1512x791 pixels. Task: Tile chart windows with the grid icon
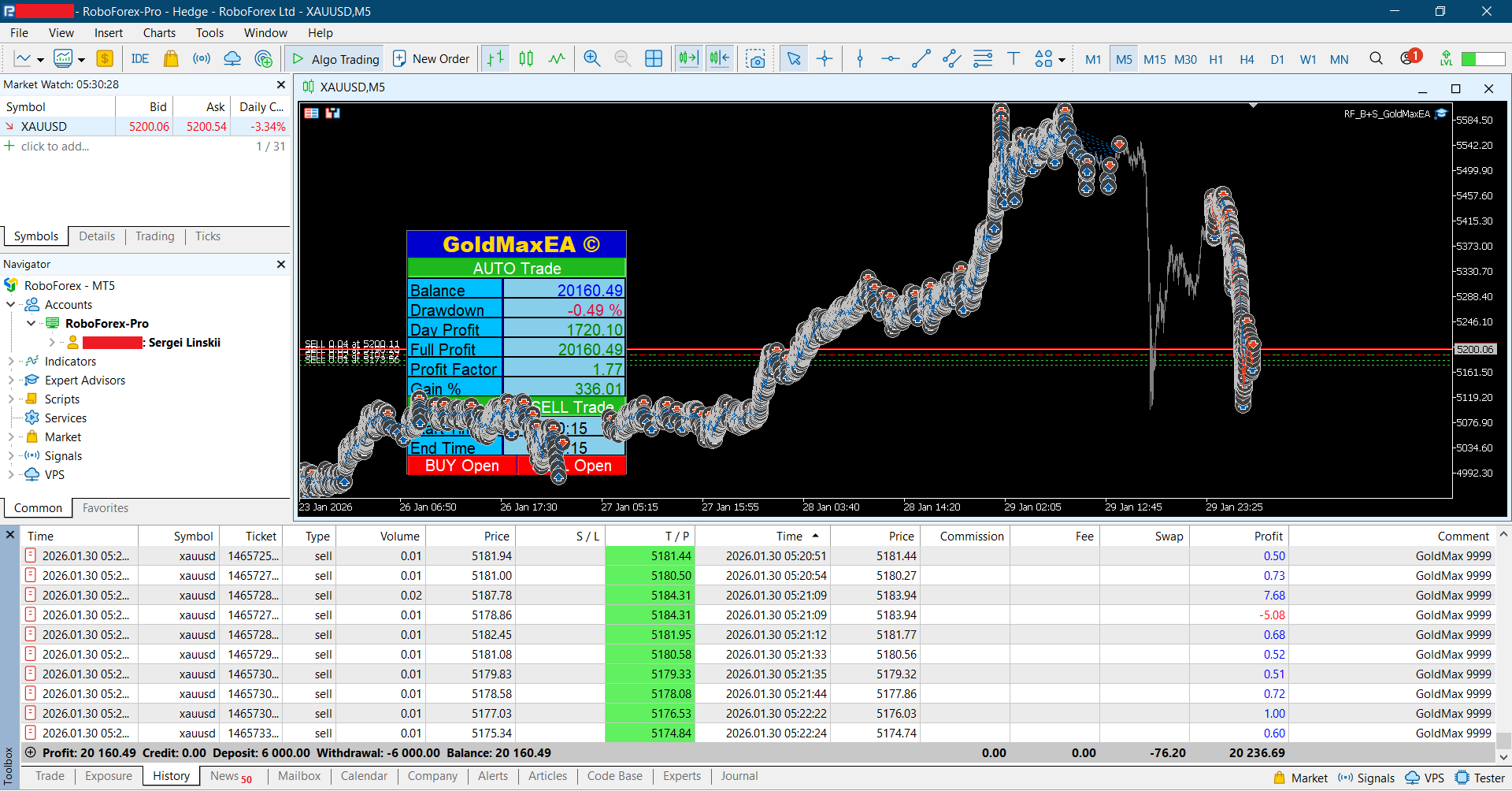(654, 58)
